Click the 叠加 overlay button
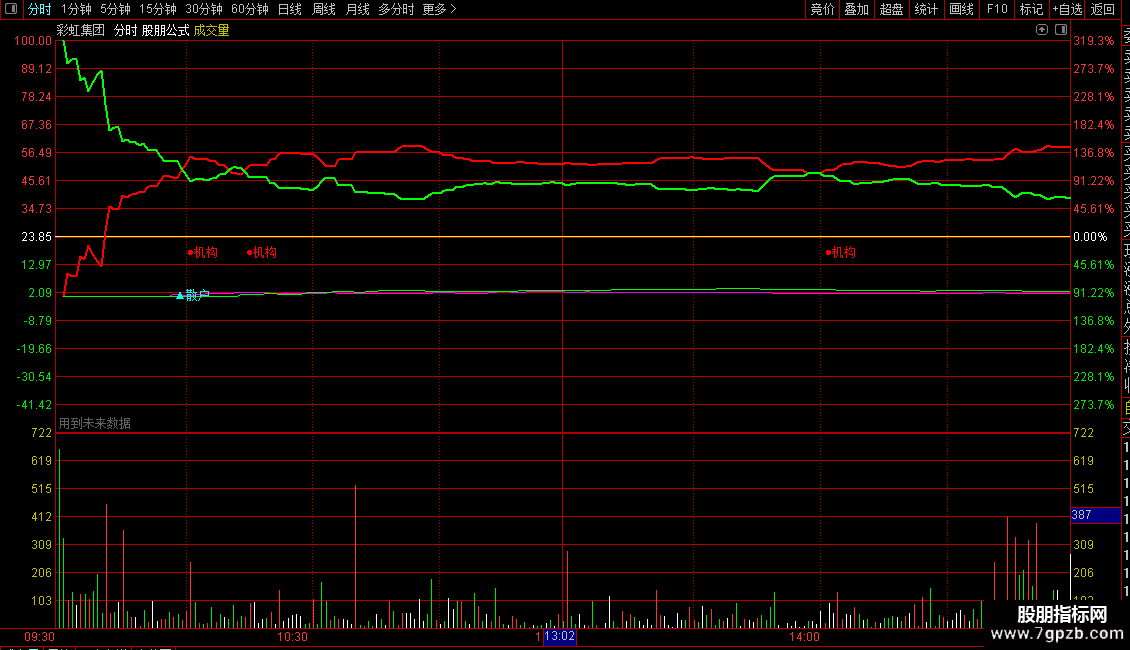This screenshot has height=650, width=1130. pyautogui.click(x=857, y=9)
